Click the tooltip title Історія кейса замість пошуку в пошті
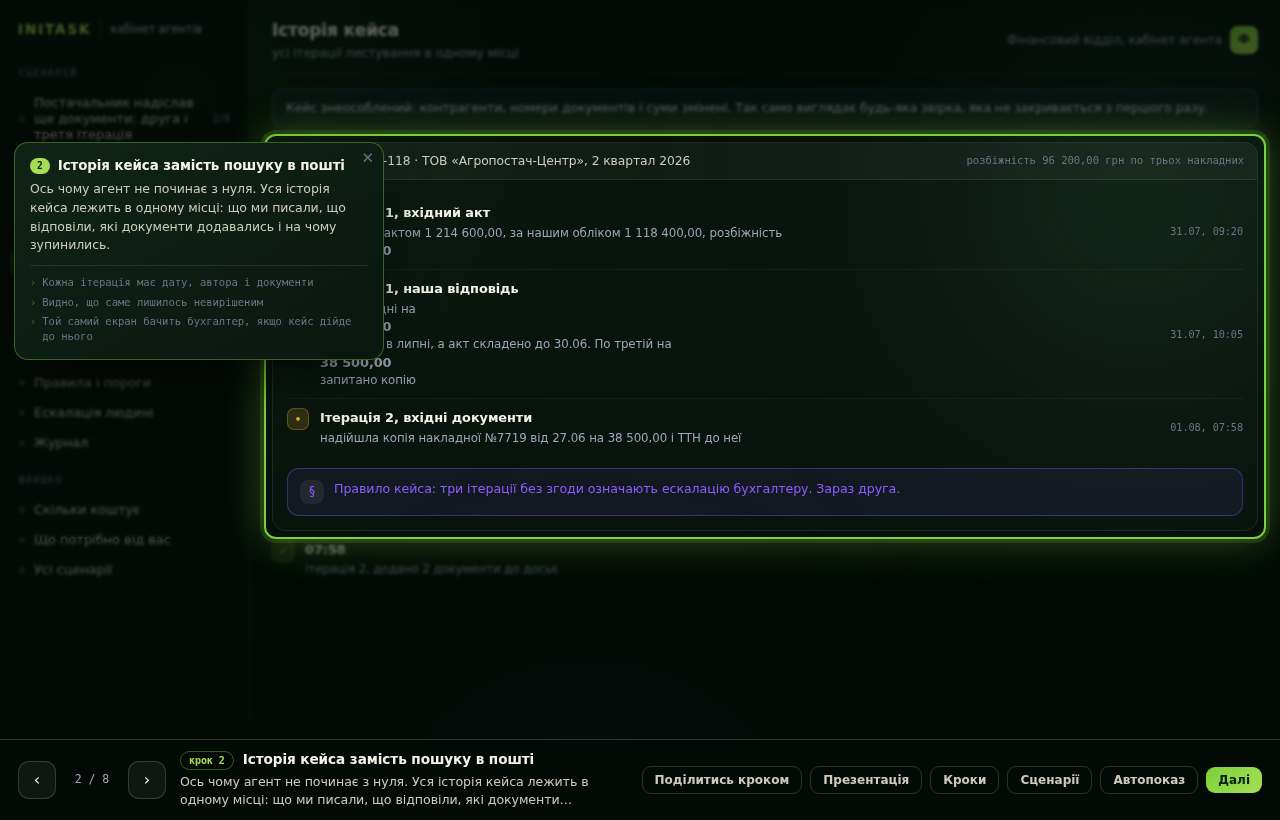This screenshot has width=1280, height=820. 201,165
